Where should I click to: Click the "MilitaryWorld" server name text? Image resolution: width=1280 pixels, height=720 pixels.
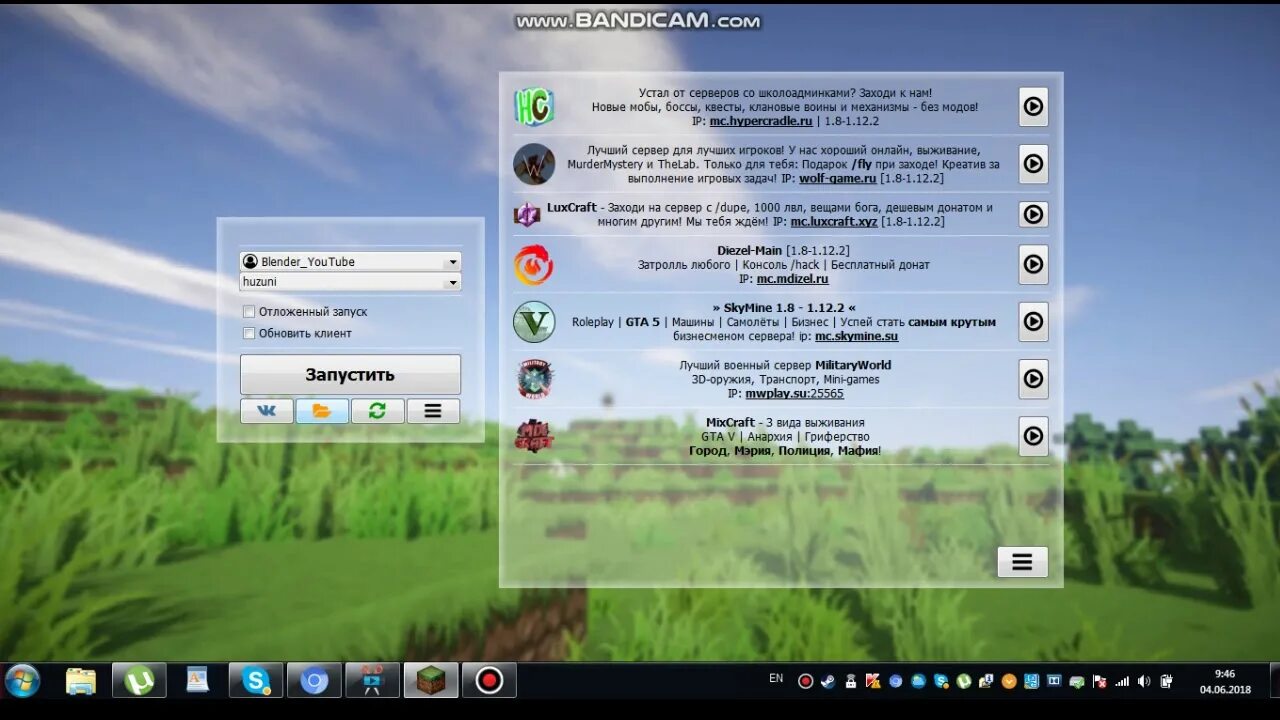853,365
